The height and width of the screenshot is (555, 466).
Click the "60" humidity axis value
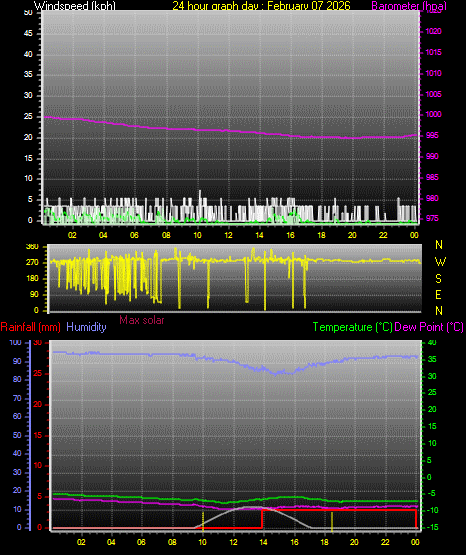17,417
